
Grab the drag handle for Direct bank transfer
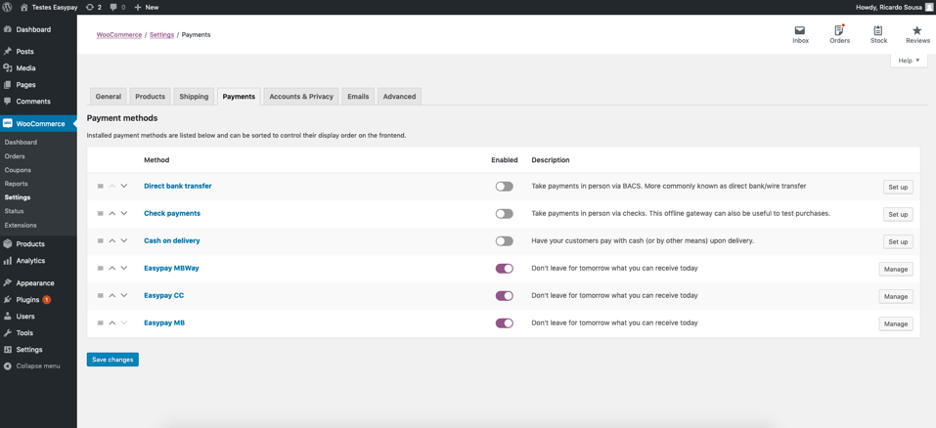point(100,186)
